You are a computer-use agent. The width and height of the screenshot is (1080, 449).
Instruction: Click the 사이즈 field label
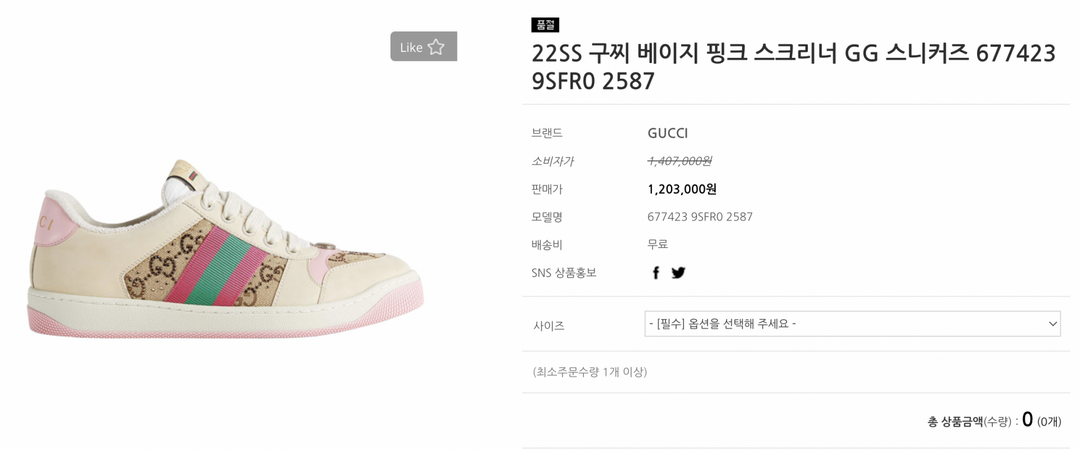pyautogui.click(x=549, y=325)
